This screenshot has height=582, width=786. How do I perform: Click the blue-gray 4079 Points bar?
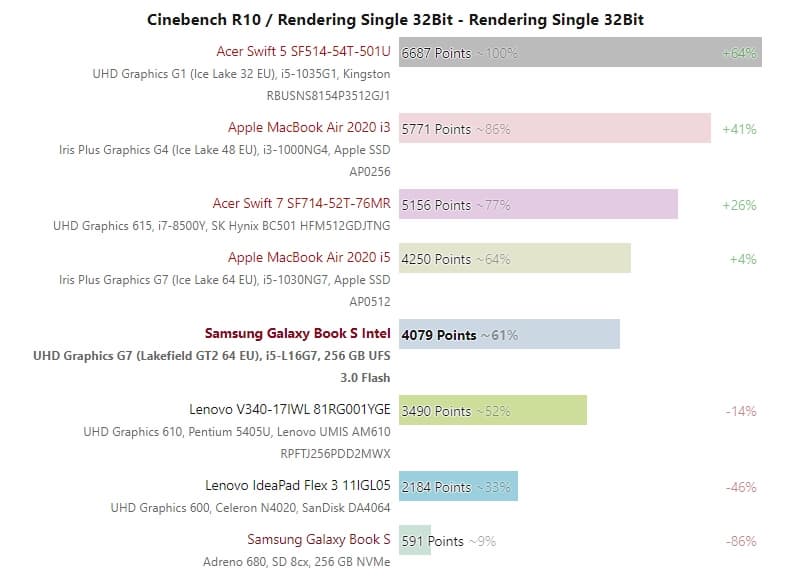point(509,334)
